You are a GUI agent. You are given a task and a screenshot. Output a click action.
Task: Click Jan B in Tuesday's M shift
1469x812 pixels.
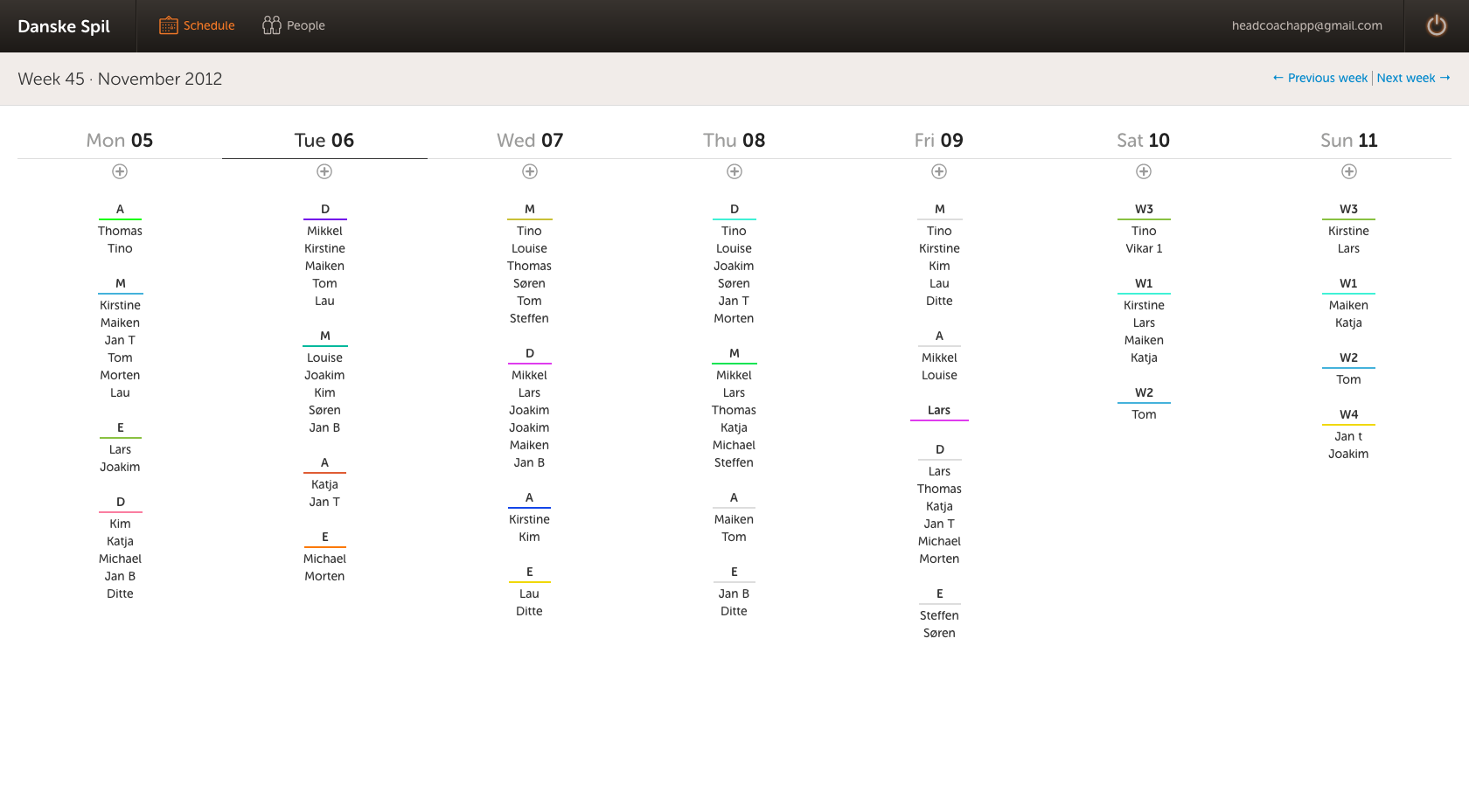click(x=324, y=427)
